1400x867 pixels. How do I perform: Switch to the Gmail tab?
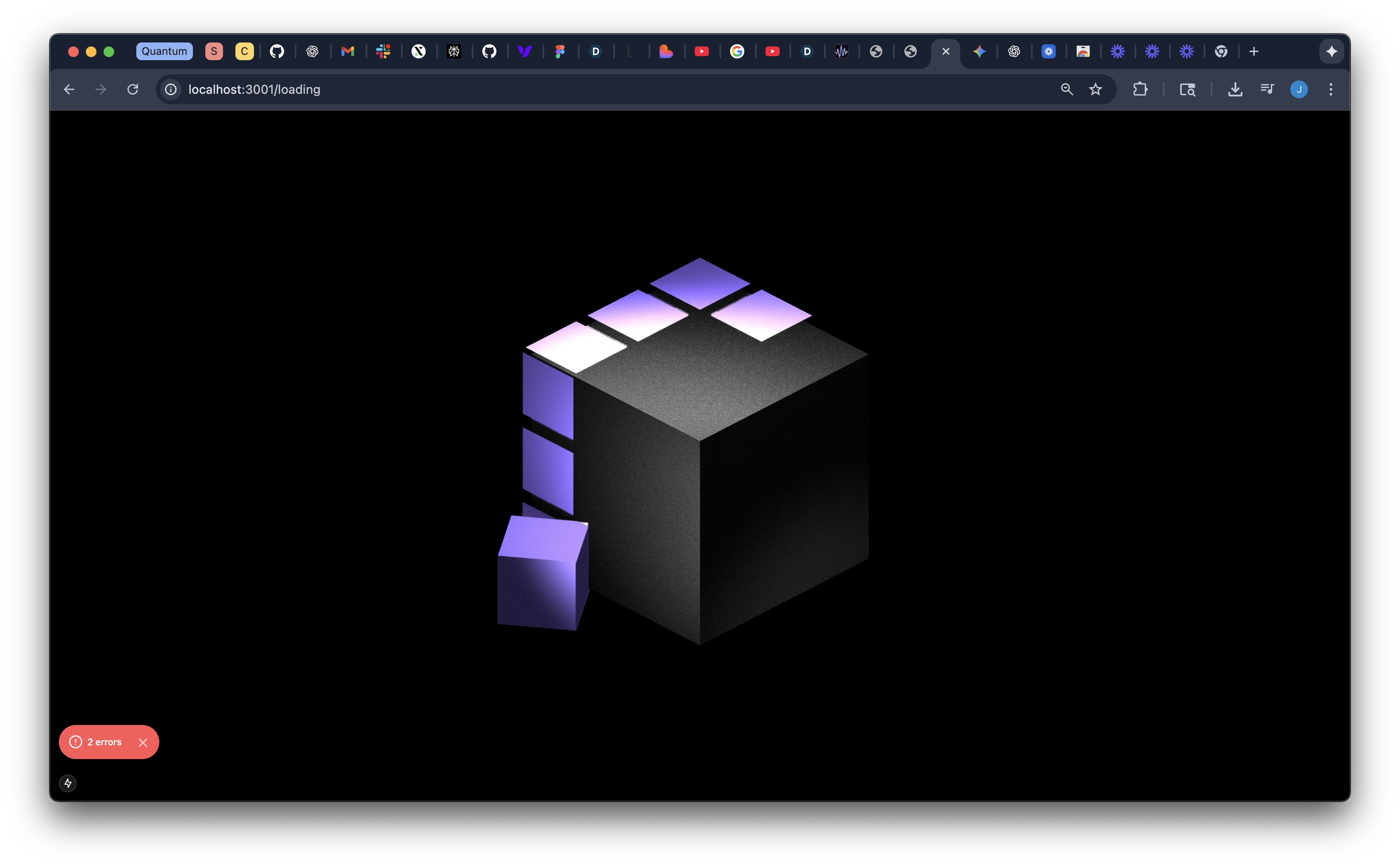[347, 52]
